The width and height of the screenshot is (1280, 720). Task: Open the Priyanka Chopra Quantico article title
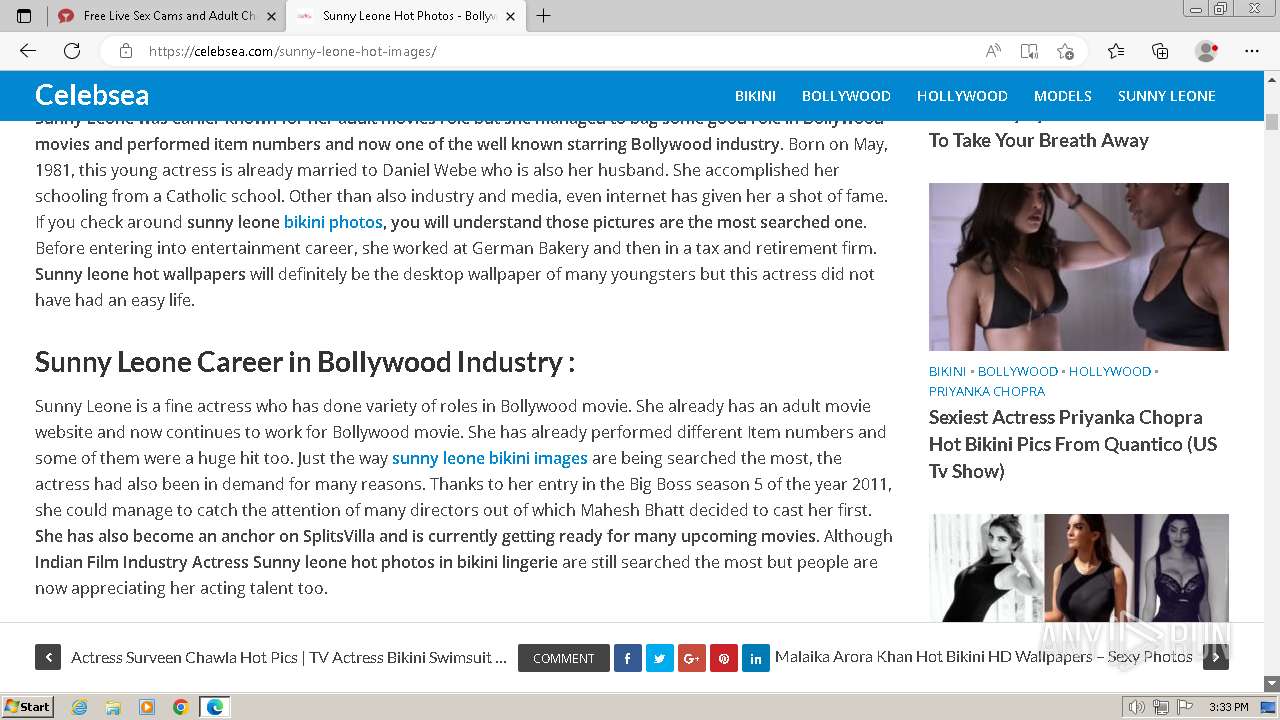(x=1073, y=444)
